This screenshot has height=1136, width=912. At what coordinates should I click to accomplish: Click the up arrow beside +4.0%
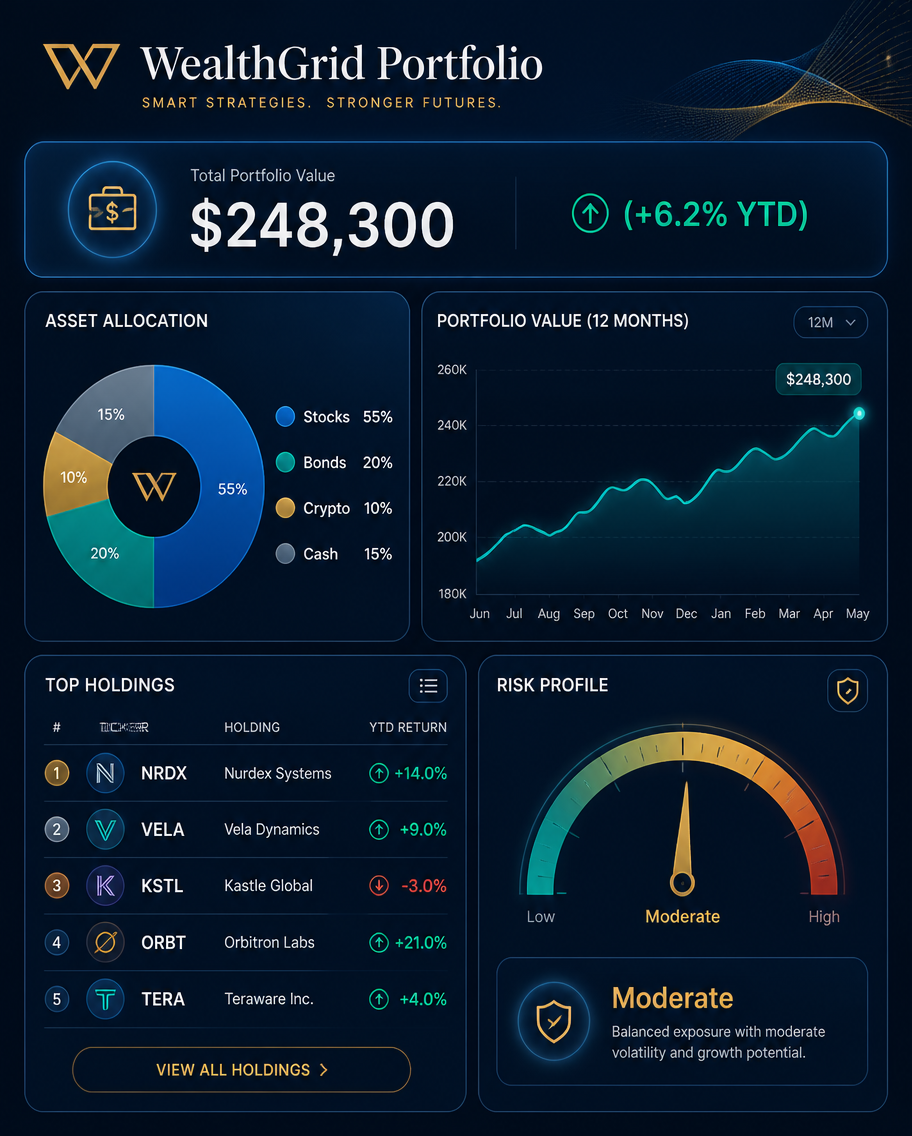pyautogui.click(x=379, y=999)
